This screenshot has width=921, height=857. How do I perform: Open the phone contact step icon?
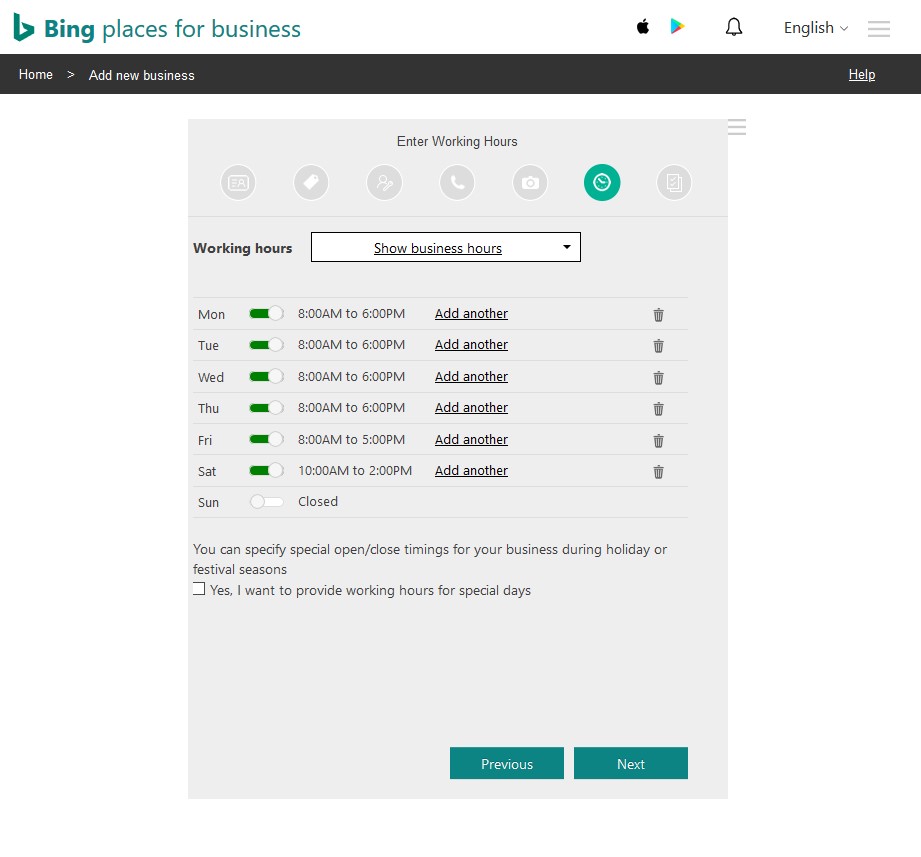coord(457,182)
